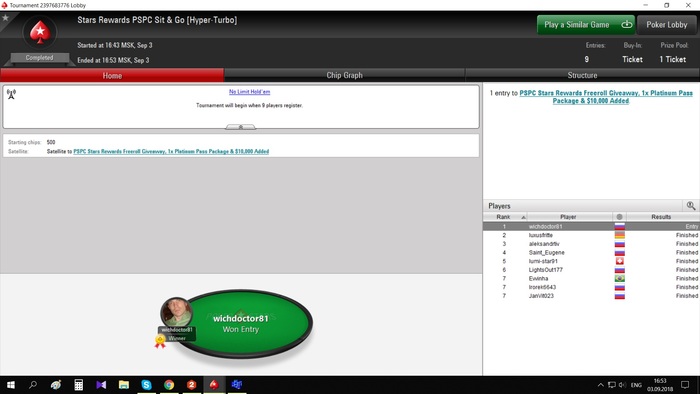
Task: Click the tournament broadcast antenna icon
Action: point(12,94)
